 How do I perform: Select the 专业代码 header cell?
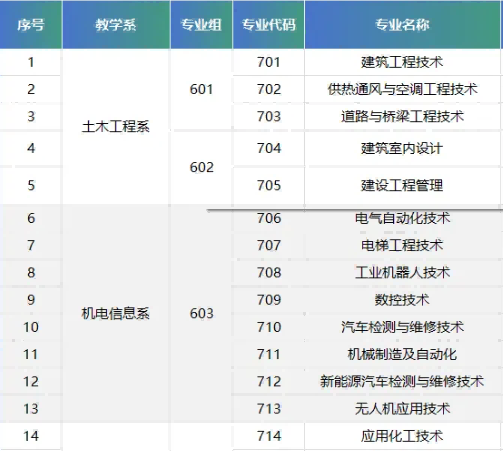[269, 25]
